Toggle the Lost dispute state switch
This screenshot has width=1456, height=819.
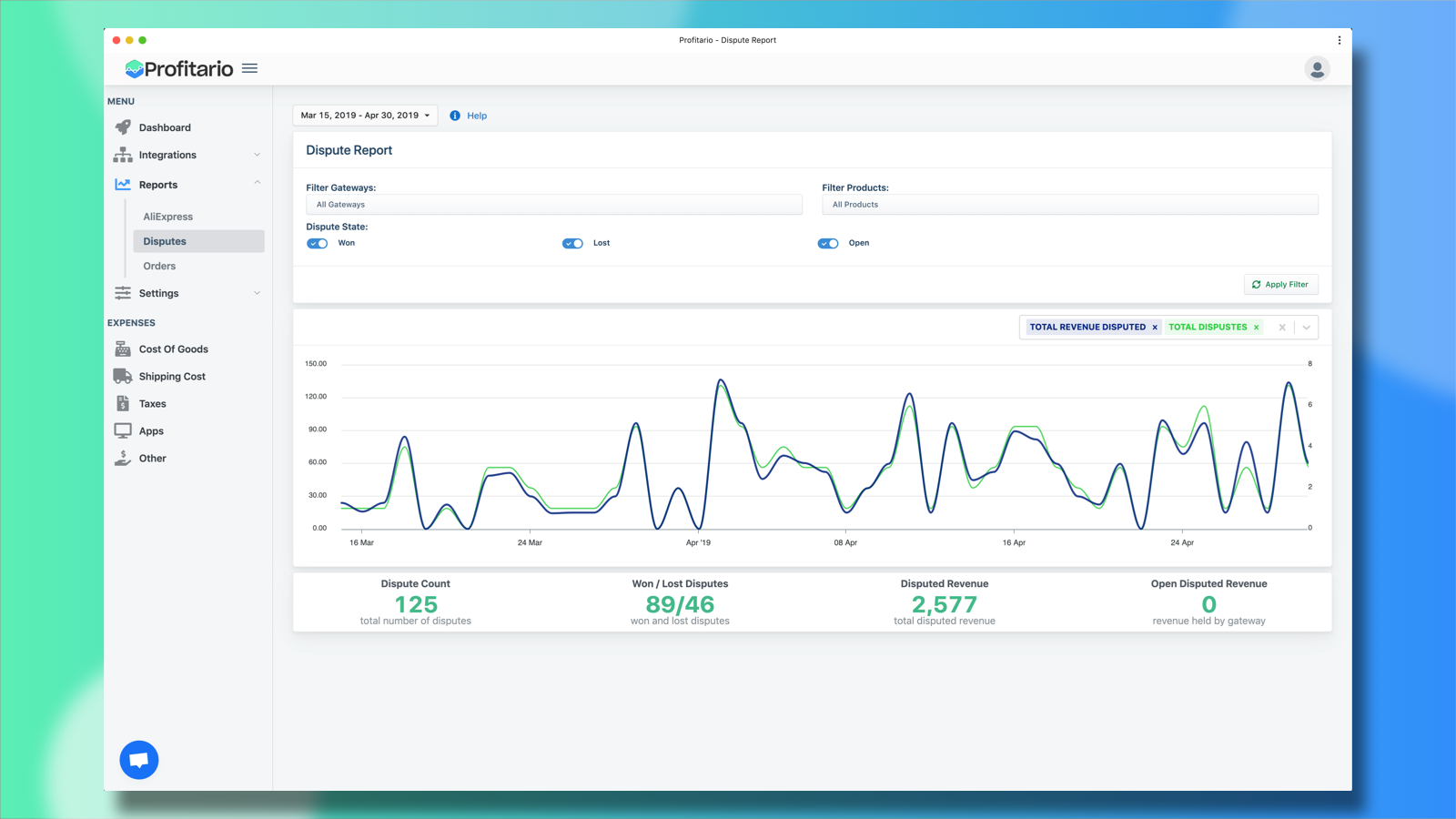(x=572, y=244)
